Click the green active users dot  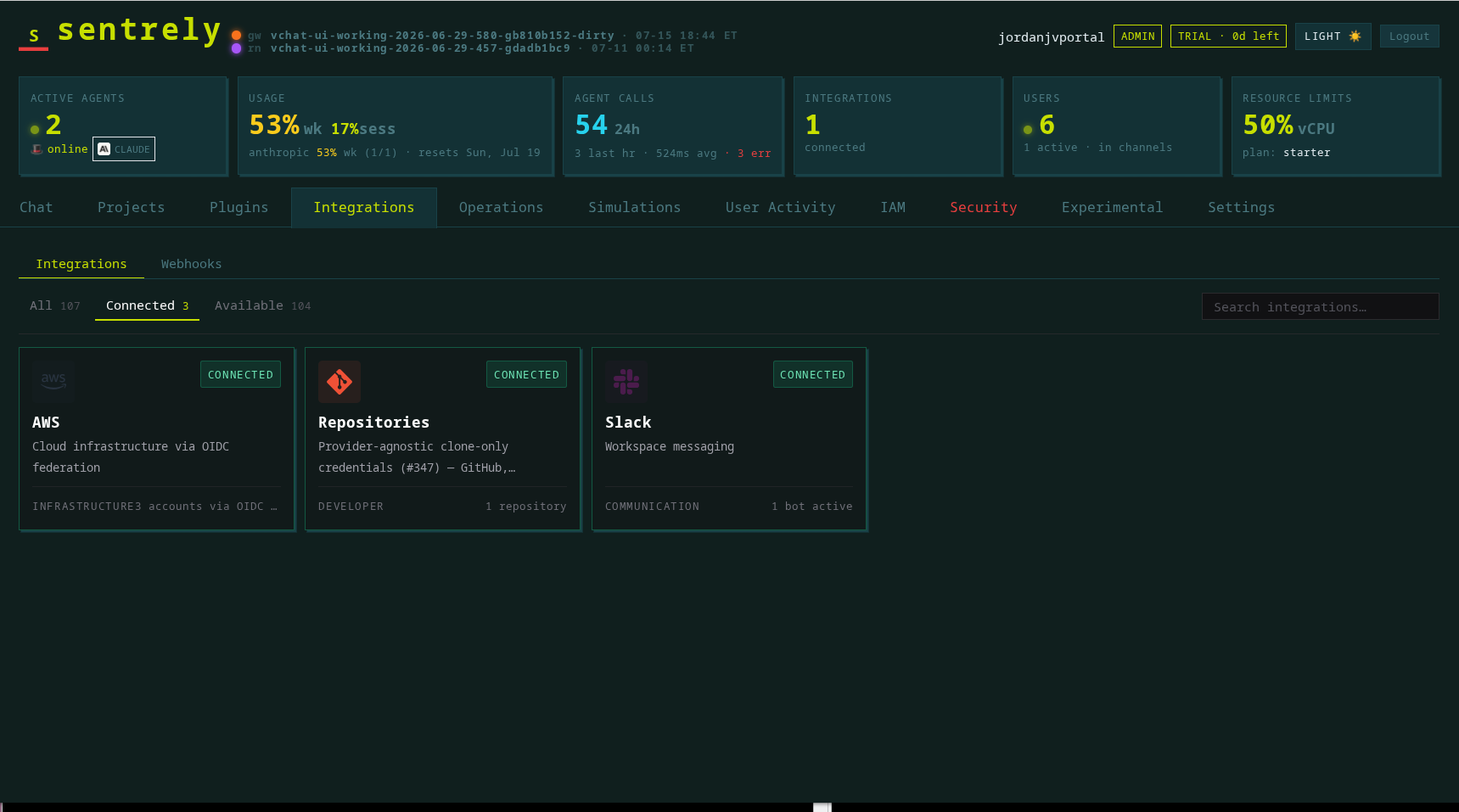point(1028,130)
